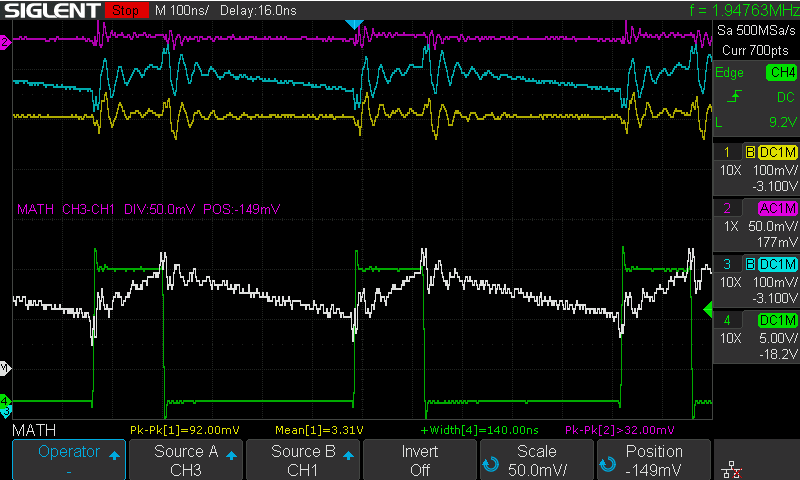Toggle channel 1 bandwidth limit B badge

(750, 152)
